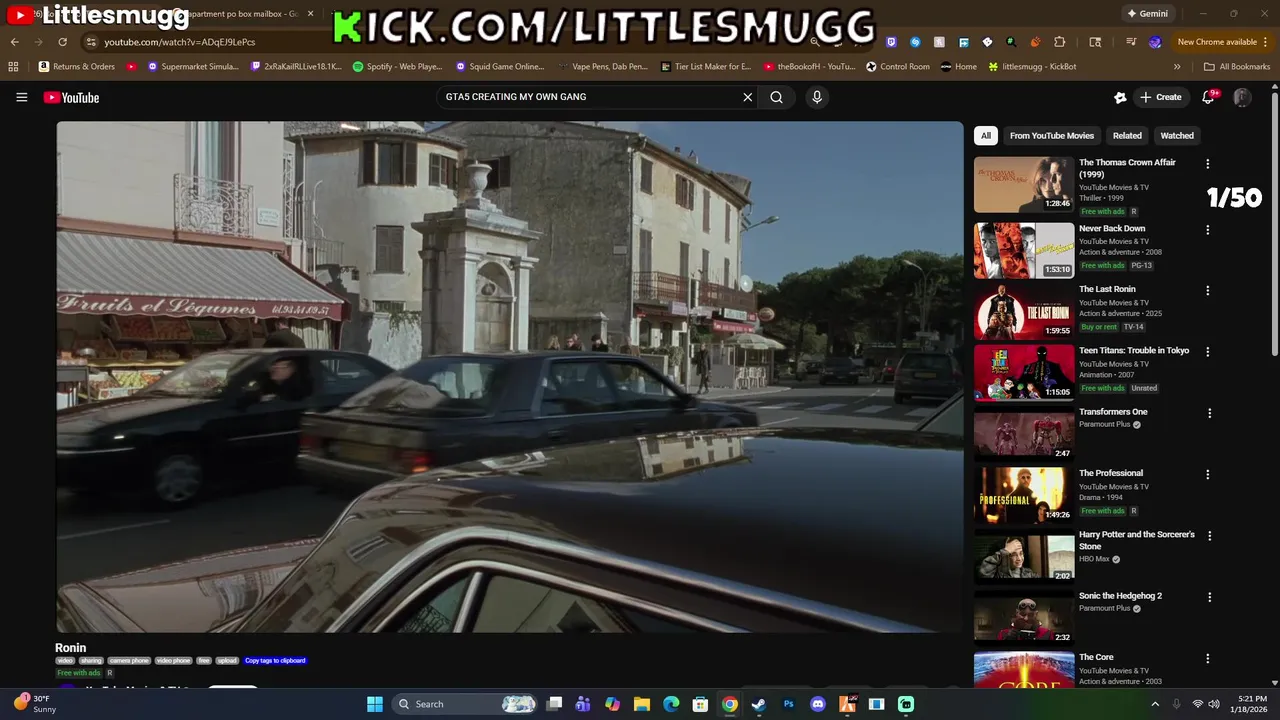This screenshot has width=1280, height=720.
Task: Open Steam from taskbar
Action: [x=759, y=704]
